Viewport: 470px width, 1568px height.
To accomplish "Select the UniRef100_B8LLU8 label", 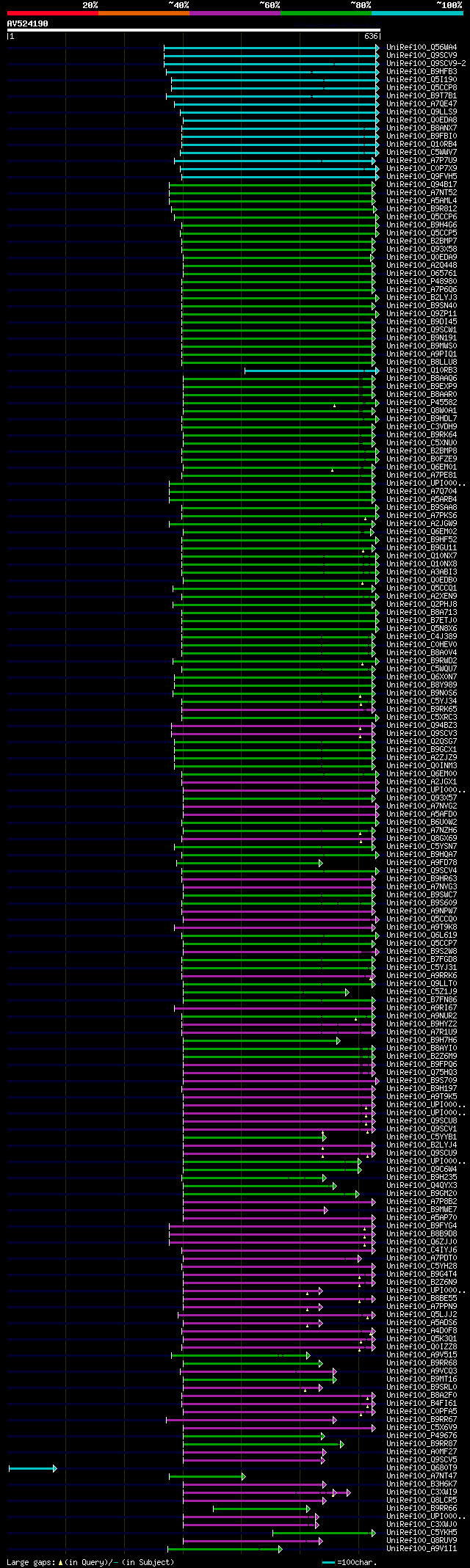I will coord(422,362).
